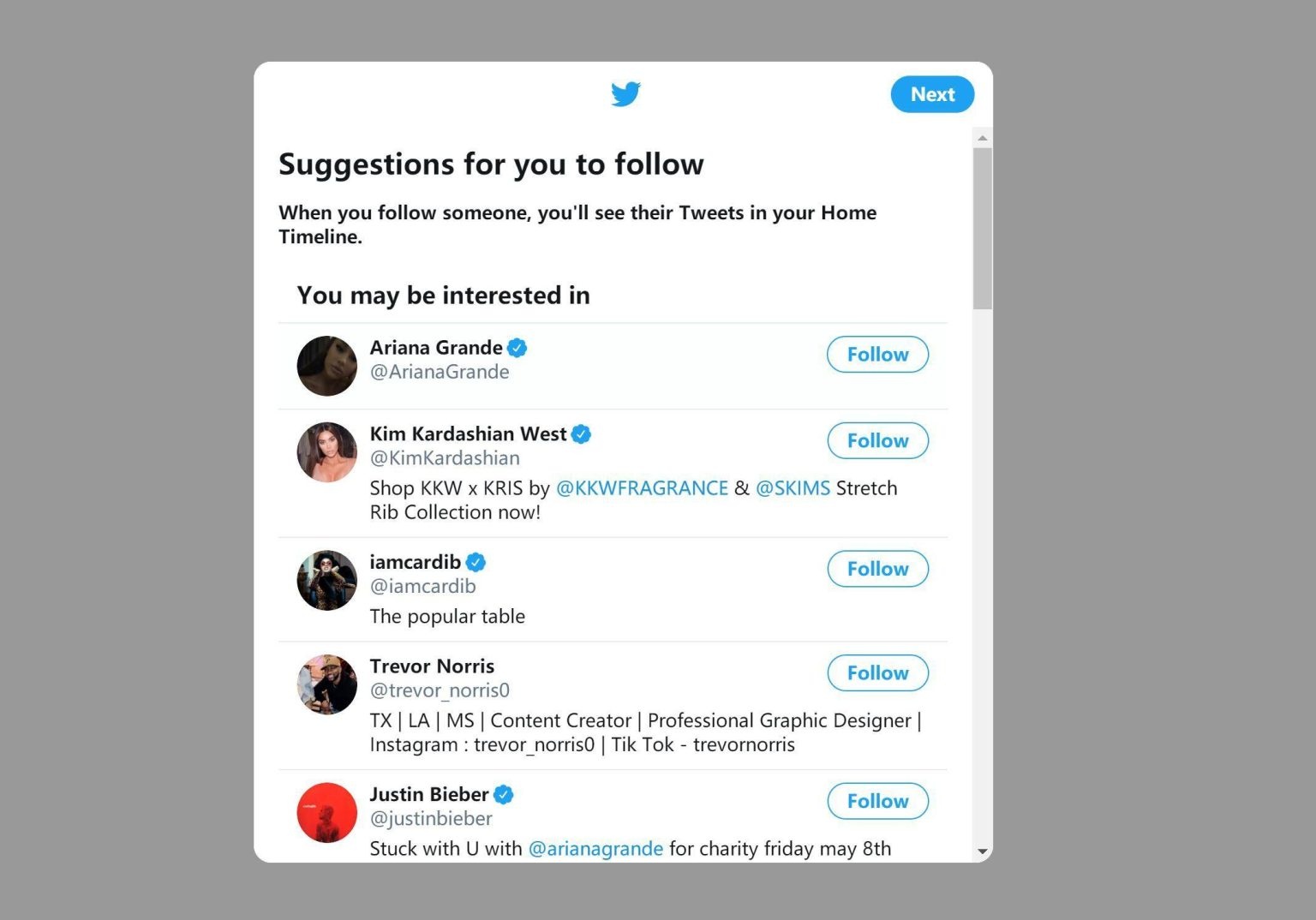Click the Twitter bird logo
This screenshot has width=1316, height=920.
tap(626, 94)
